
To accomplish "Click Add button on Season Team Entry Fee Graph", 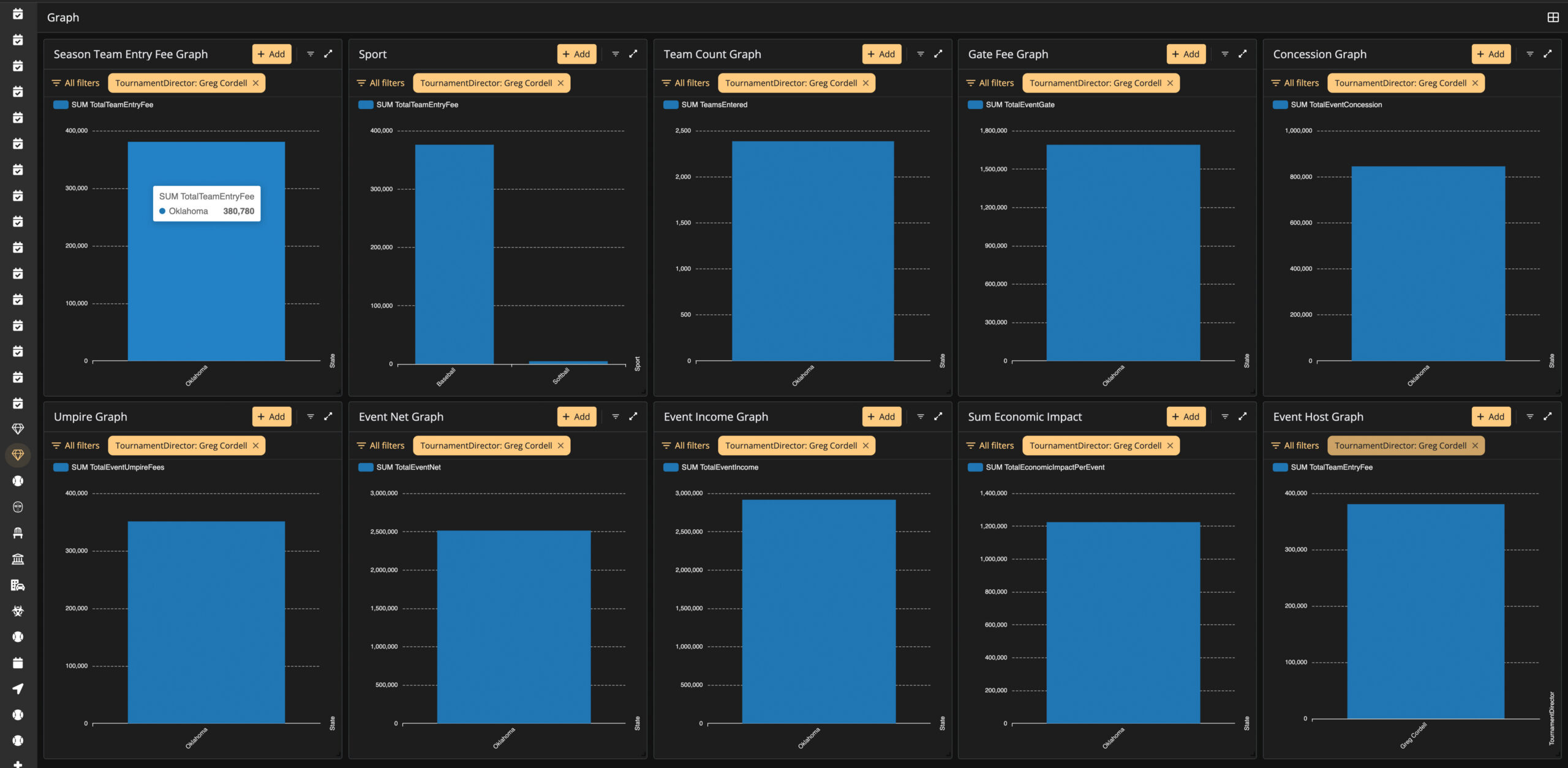I will click(x=271, y=54).
